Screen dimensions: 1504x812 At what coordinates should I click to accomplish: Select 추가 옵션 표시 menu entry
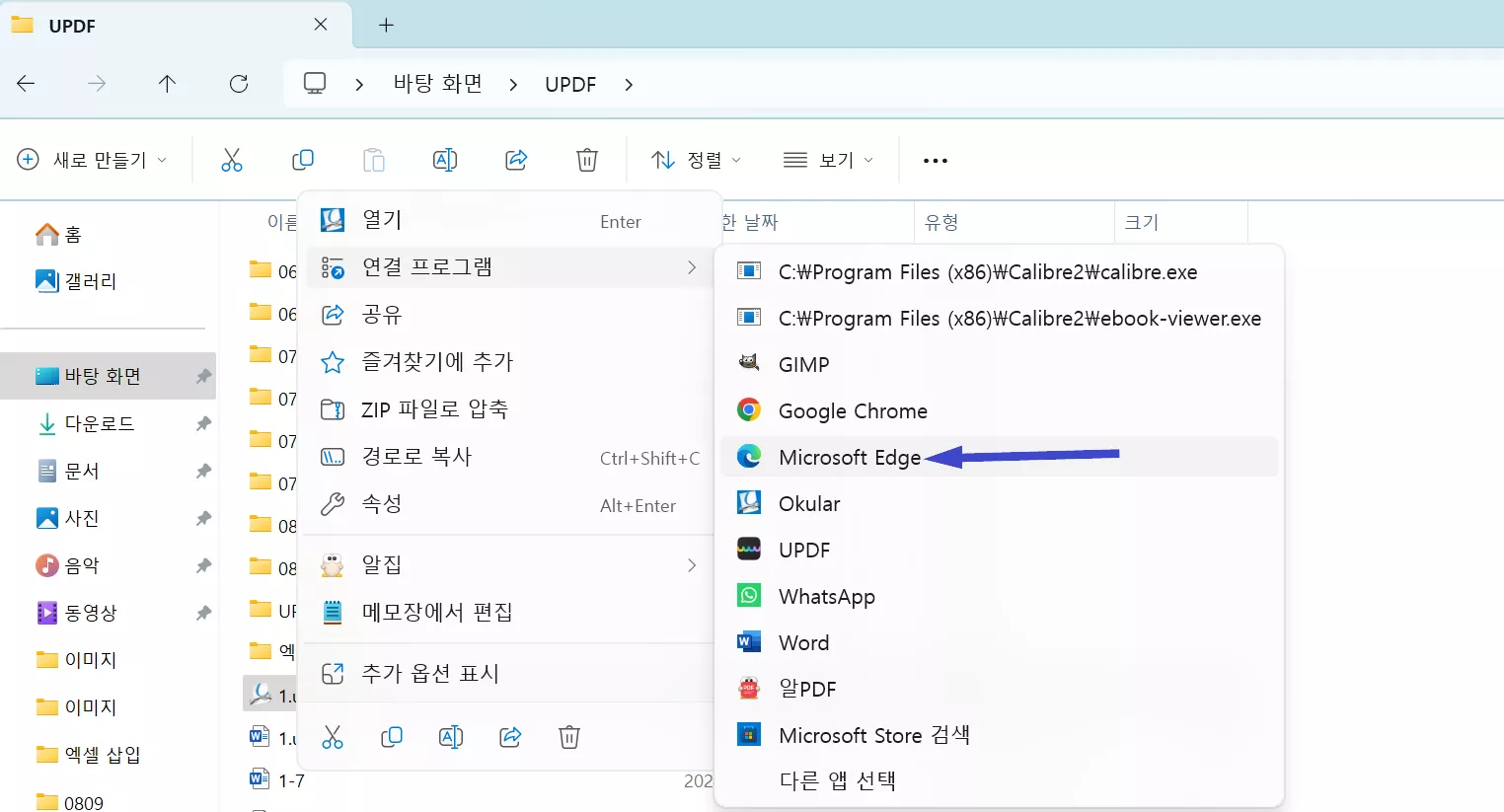click(510, 674)
